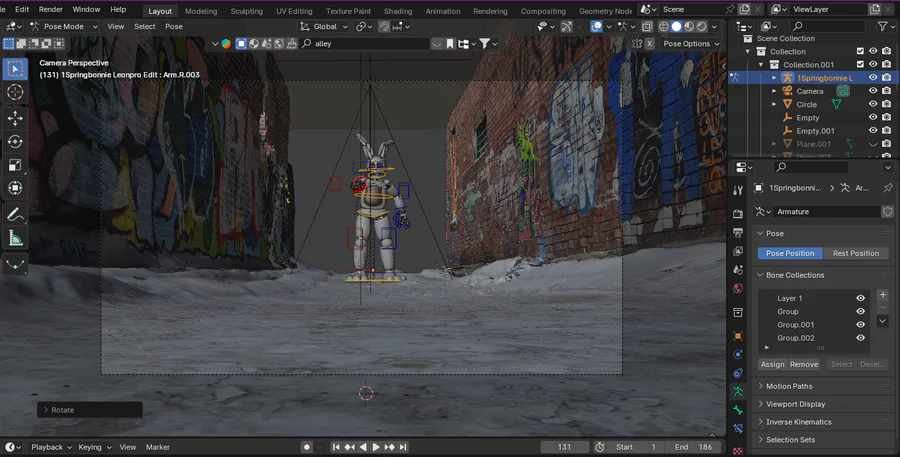Play the animation forward

click(376, 447)
